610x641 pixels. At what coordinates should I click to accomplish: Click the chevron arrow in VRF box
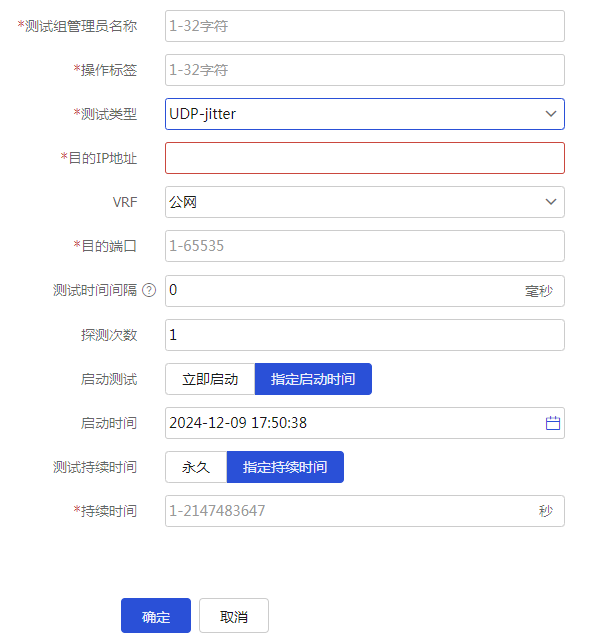[551, 202]
